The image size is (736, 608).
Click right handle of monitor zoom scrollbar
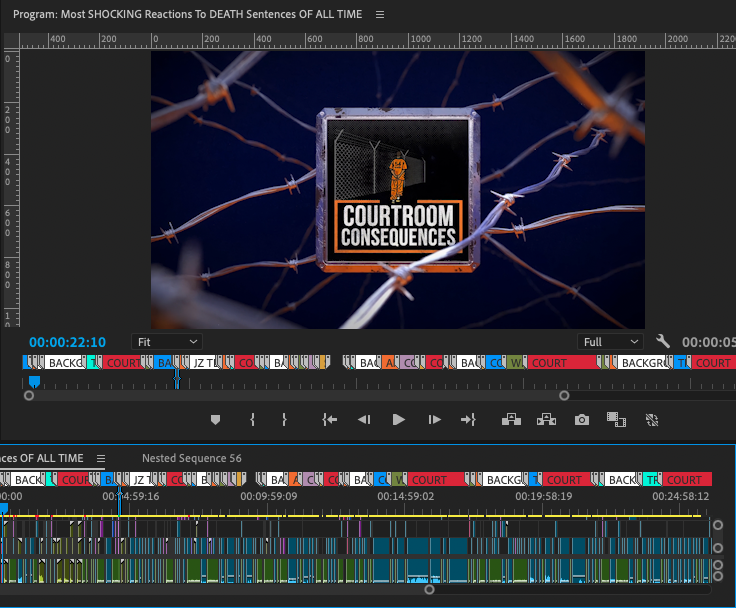coord(564,396)
